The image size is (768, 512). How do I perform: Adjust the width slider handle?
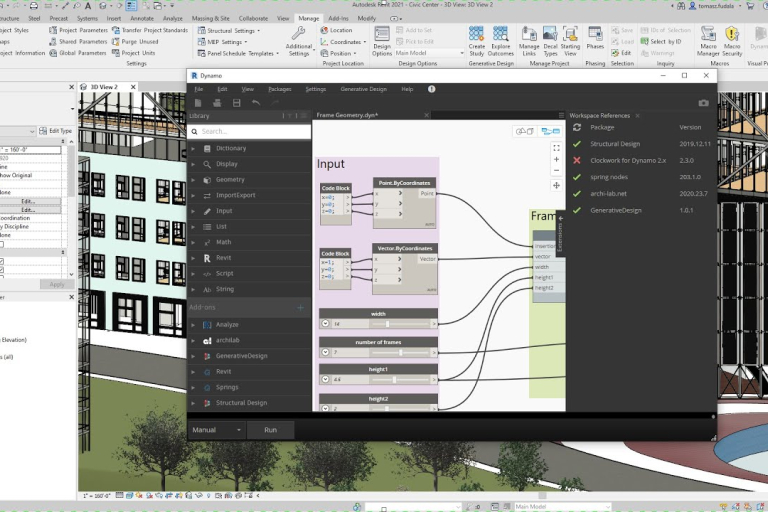click(387, 324)
